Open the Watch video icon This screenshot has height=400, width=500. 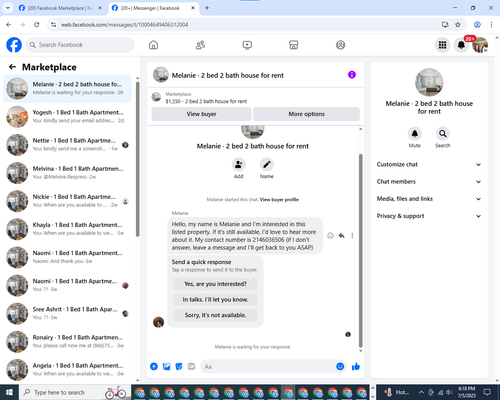pyautogui.click(x=247, y=45)
